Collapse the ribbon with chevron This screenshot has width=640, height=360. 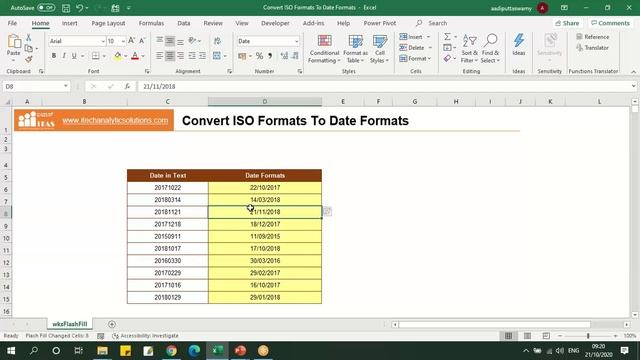(x=633, y=72)
